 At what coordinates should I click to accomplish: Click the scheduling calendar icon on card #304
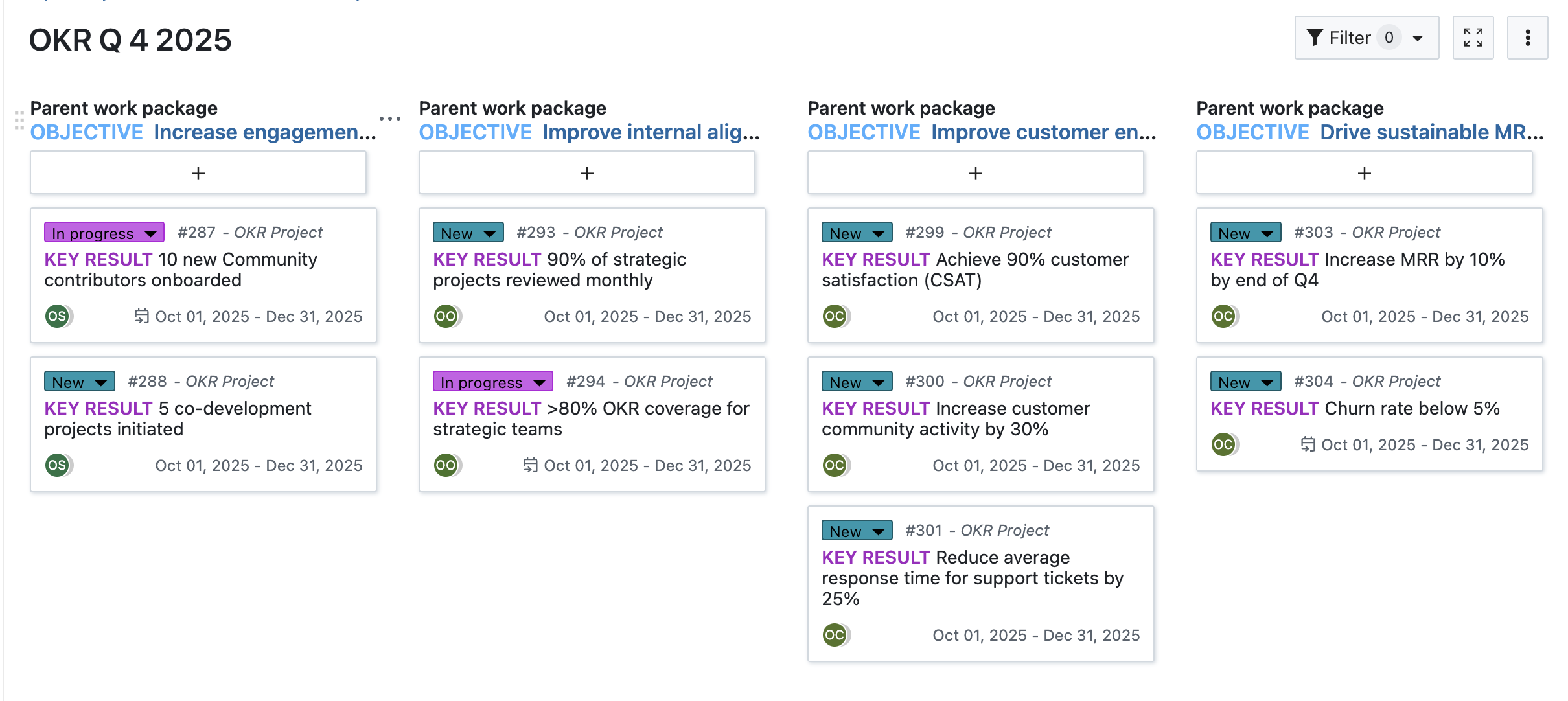(1309, 444)
